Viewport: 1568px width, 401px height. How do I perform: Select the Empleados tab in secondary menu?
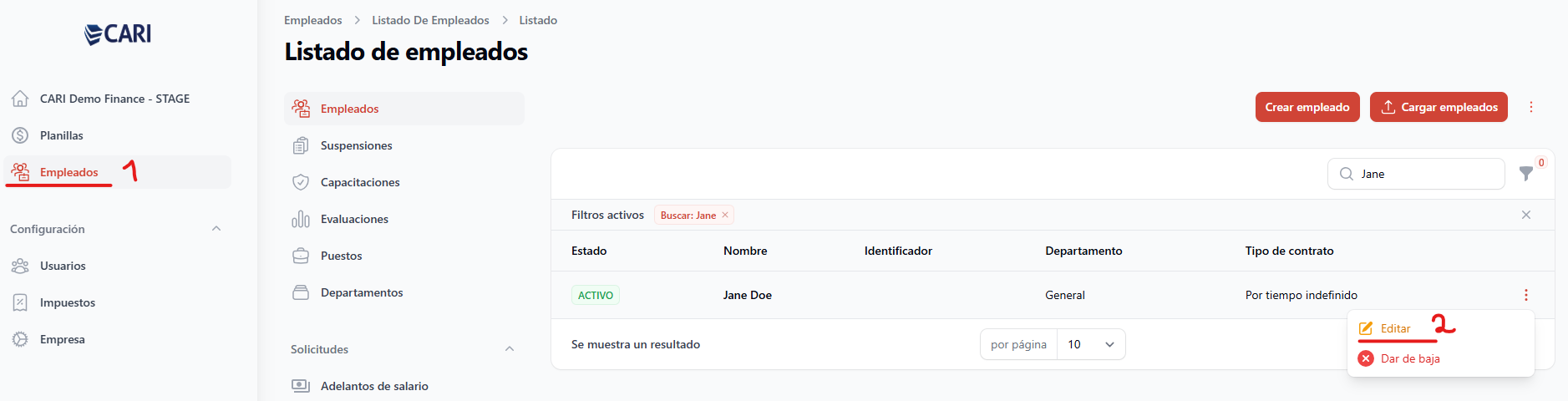404,109
